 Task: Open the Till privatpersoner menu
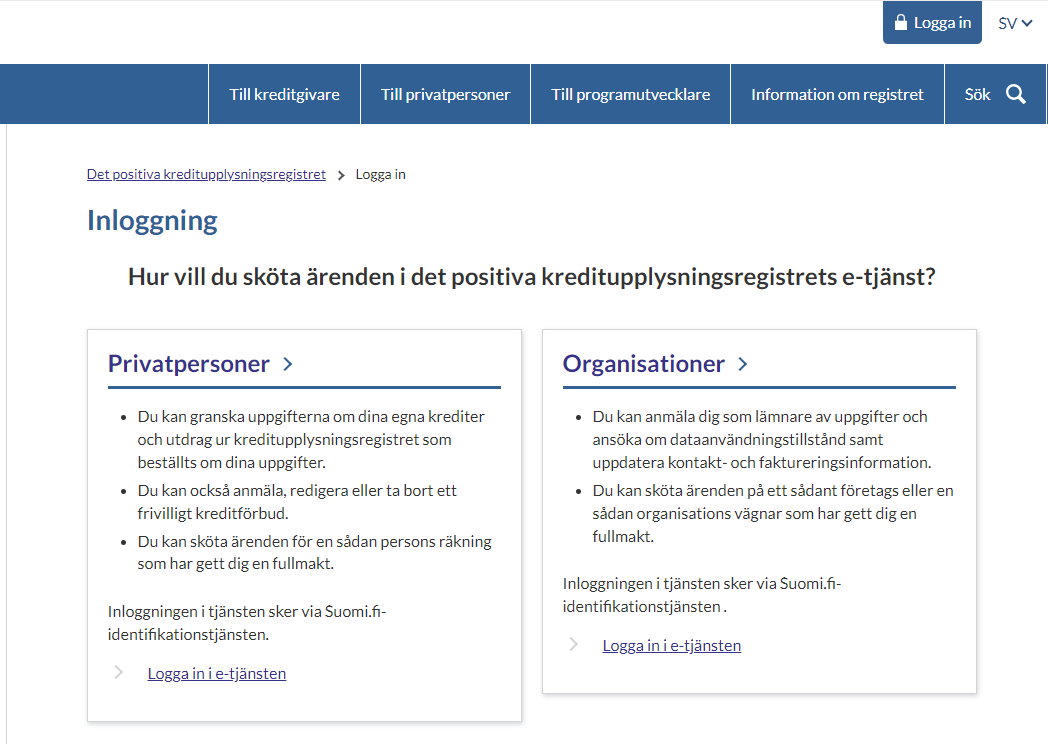[x=445, y=95]
